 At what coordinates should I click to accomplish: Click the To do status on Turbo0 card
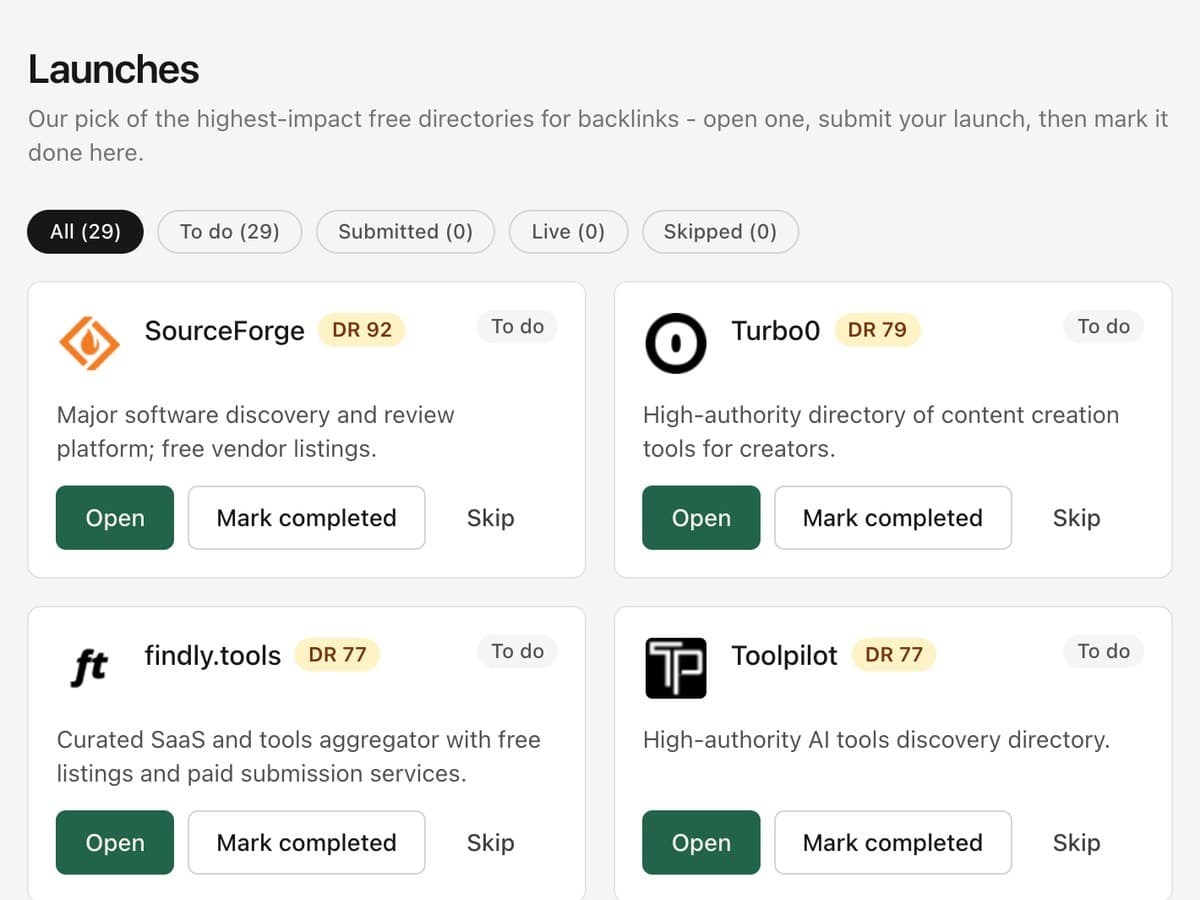click(x=1104, y=326)
